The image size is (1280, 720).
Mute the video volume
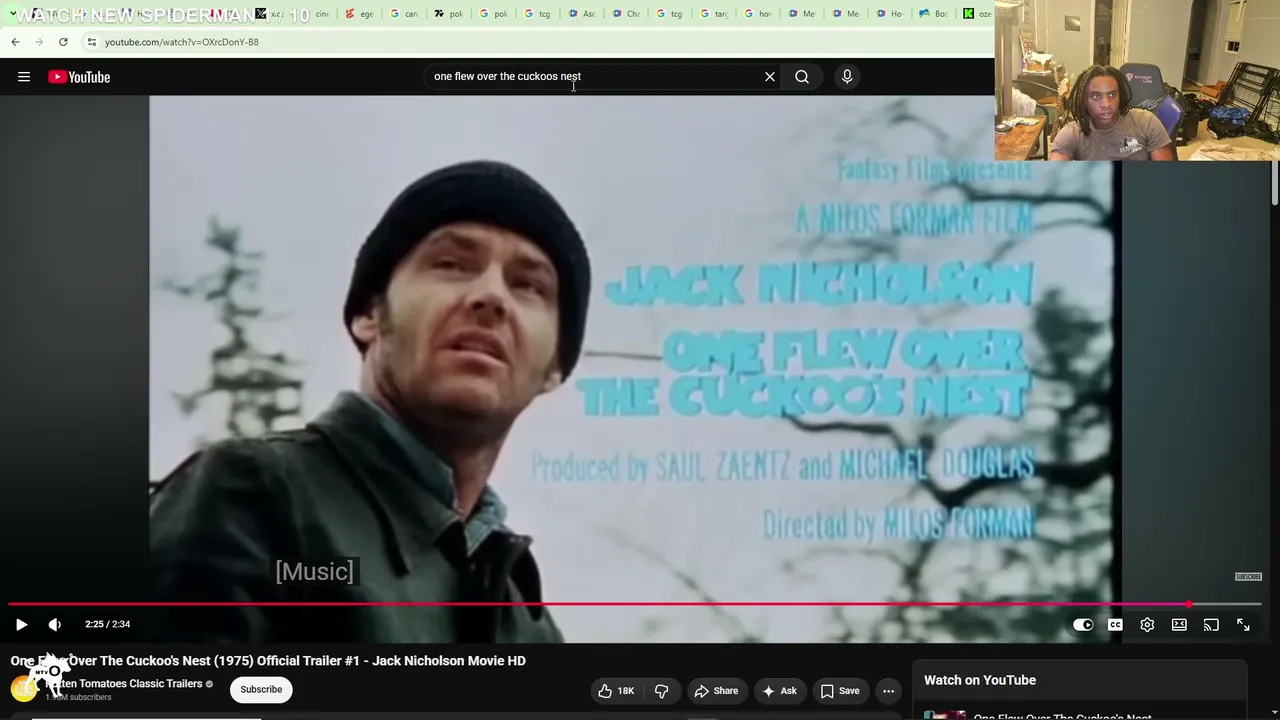(55, 624)
